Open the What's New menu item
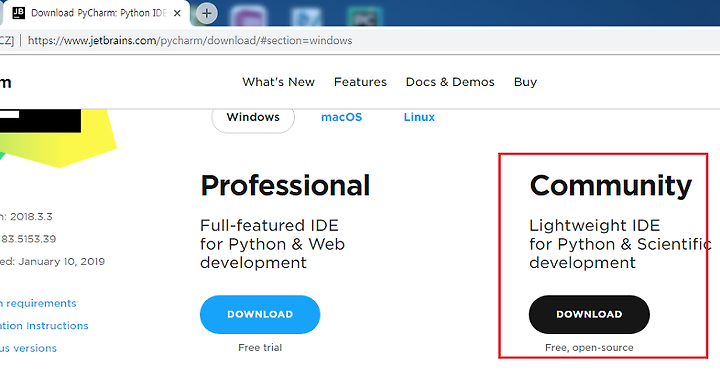The height and width of the screenshot is (375, 720). (278, 82)
